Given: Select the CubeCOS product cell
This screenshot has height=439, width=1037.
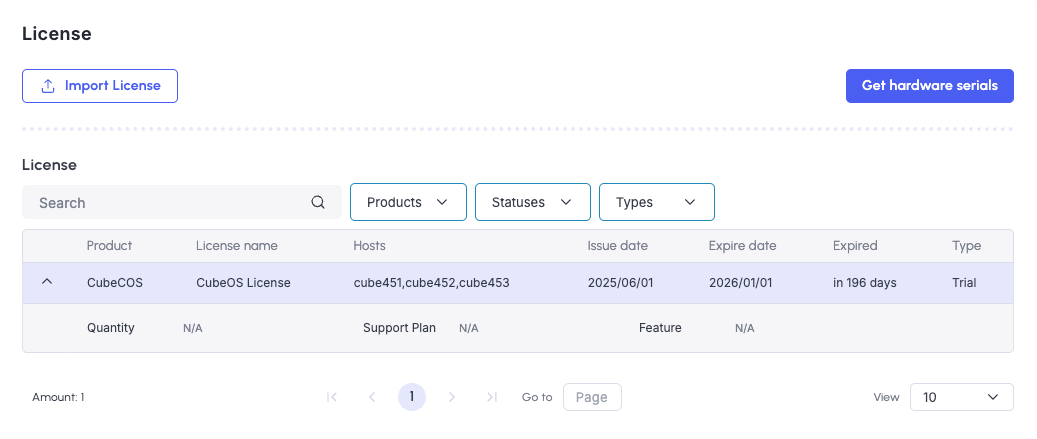Looking at the screenshot, I should [115, 283].
